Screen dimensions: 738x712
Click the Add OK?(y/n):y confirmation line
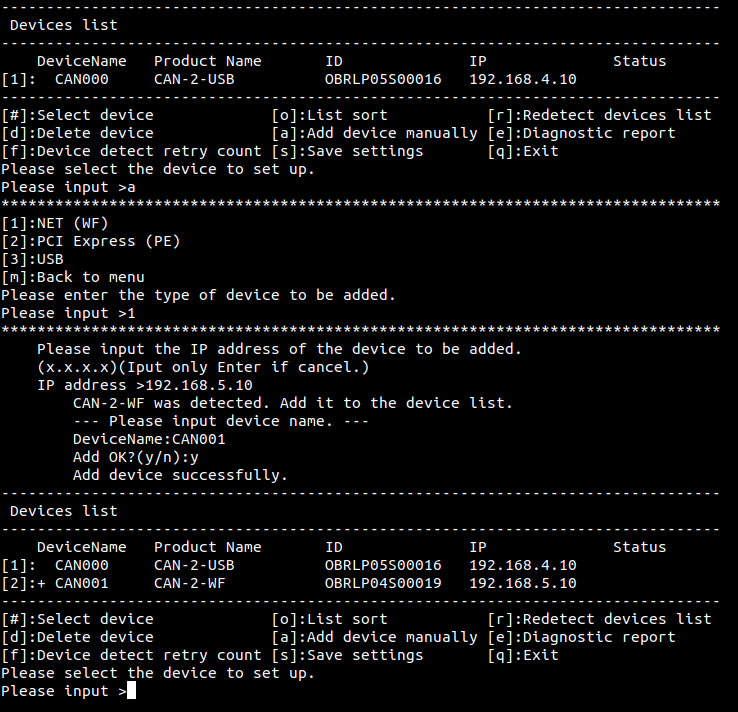point(136,457)
